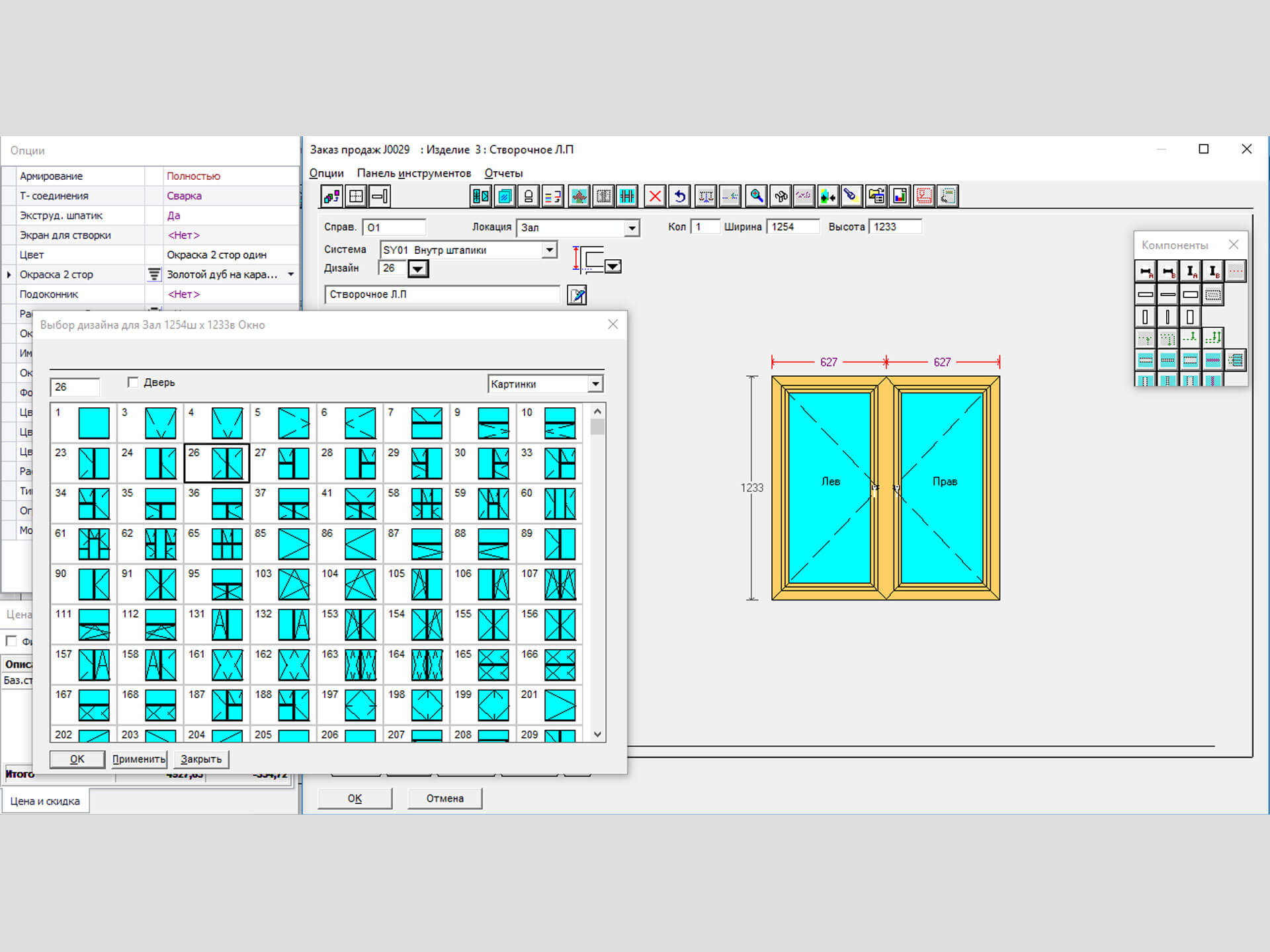Click the magnifying glass zoom icon
The width and height of the screenshot is (1270, 952).
[756, 196]
